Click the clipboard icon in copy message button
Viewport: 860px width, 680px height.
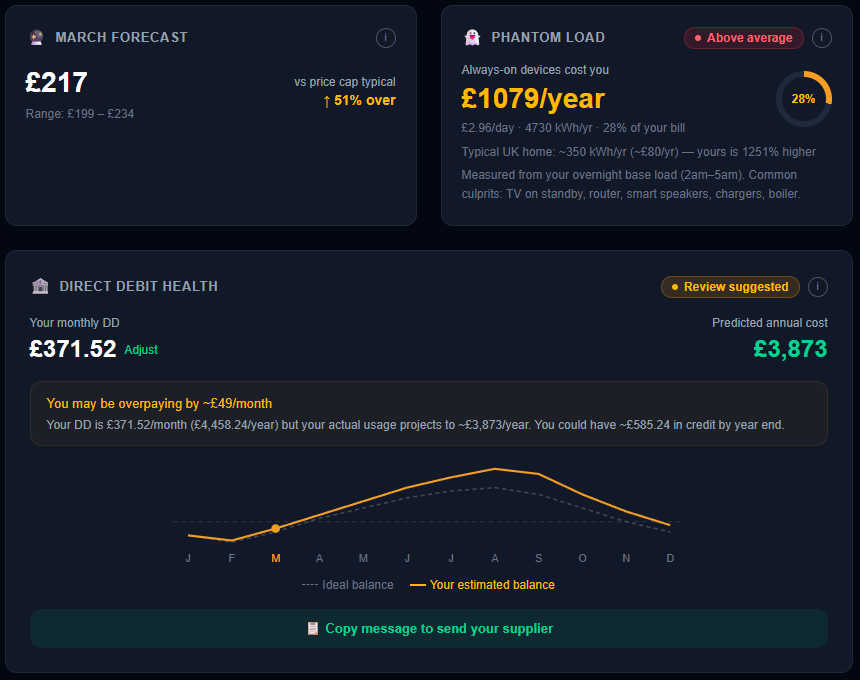(312, 629)
